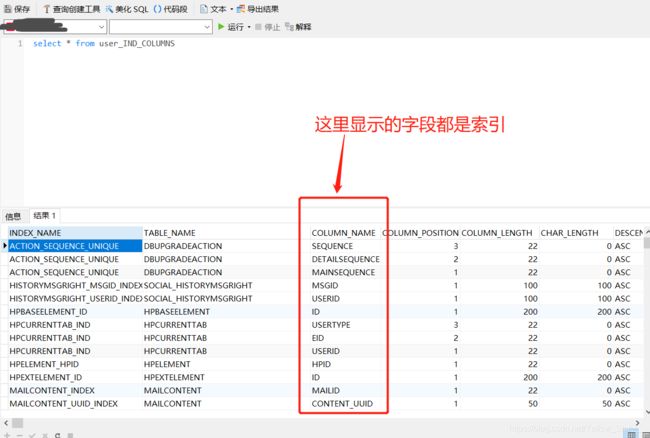Expand the 运行 run options arrow
This screenshot has height=438, width=650.
[249, 27]
